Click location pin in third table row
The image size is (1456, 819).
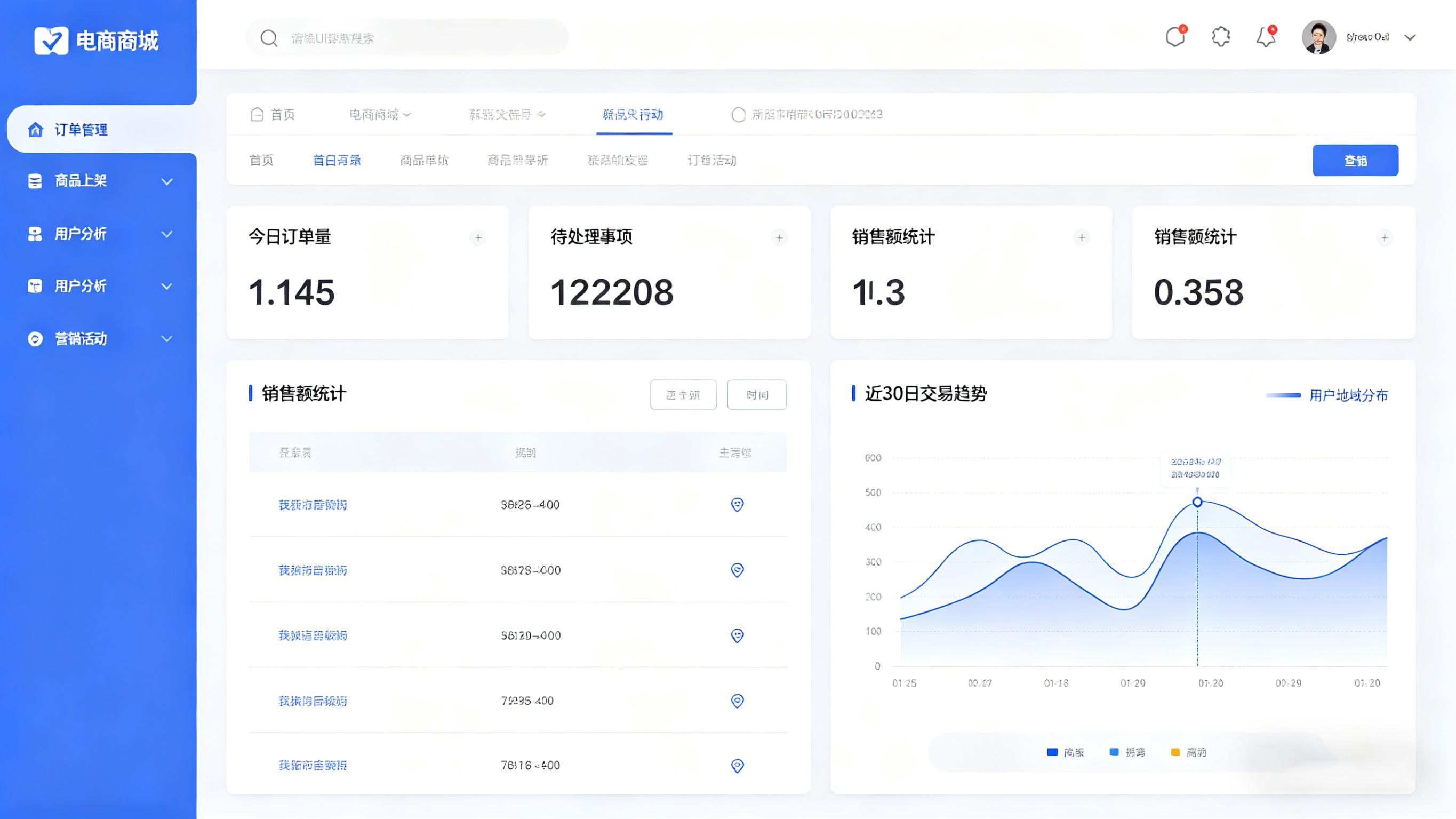pos(737,636)
